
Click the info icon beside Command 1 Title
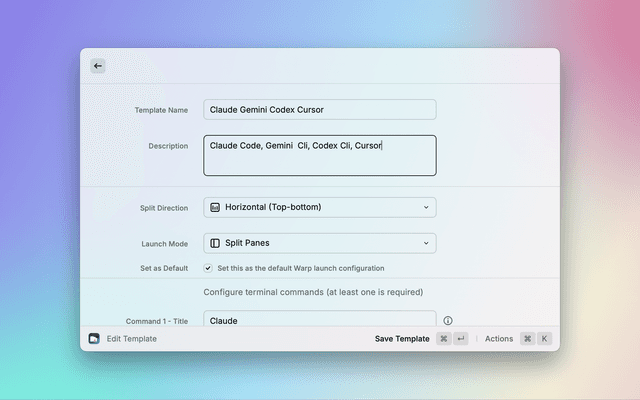448,321
